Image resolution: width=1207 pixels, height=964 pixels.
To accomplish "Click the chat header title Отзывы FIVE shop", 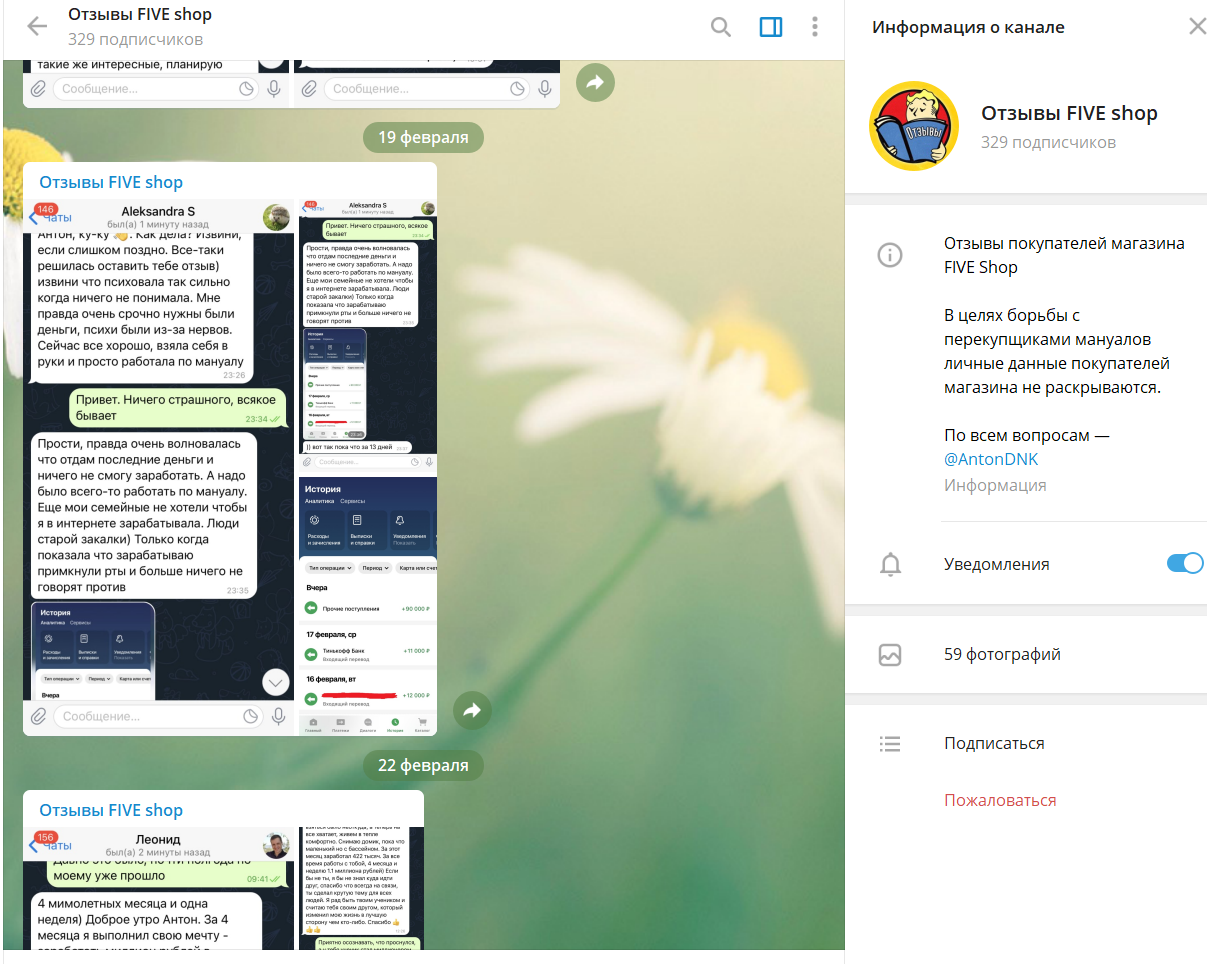I will (x=140, y=15).
